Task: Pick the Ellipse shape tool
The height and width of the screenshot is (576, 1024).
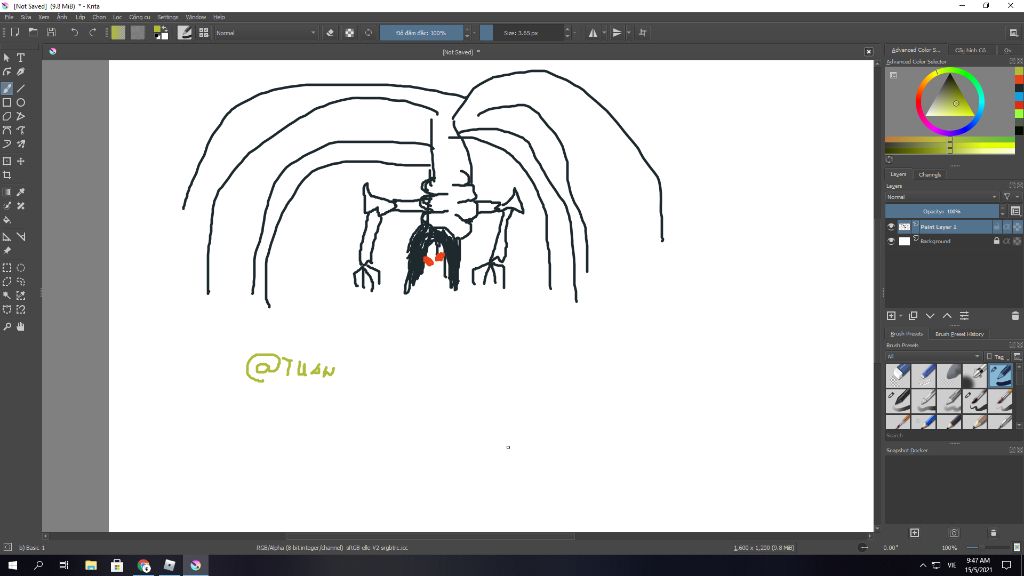Action: [20, 102]
